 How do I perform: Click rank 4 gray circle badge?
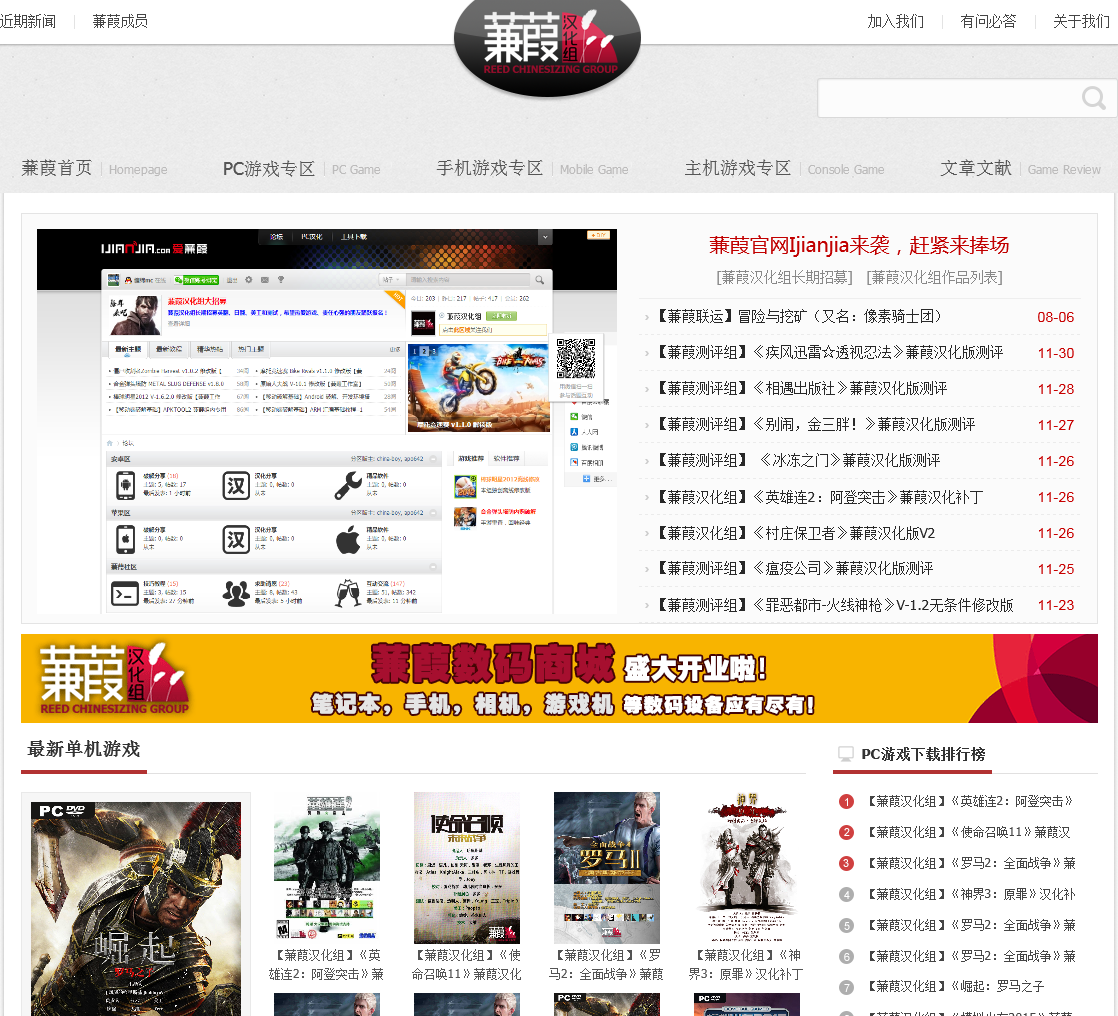coord(846,894)
